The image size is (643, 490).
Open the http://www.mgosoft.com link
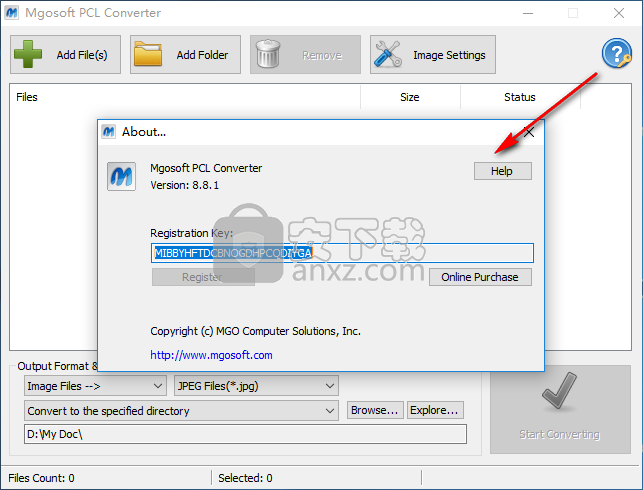click(x=211, y=355)
